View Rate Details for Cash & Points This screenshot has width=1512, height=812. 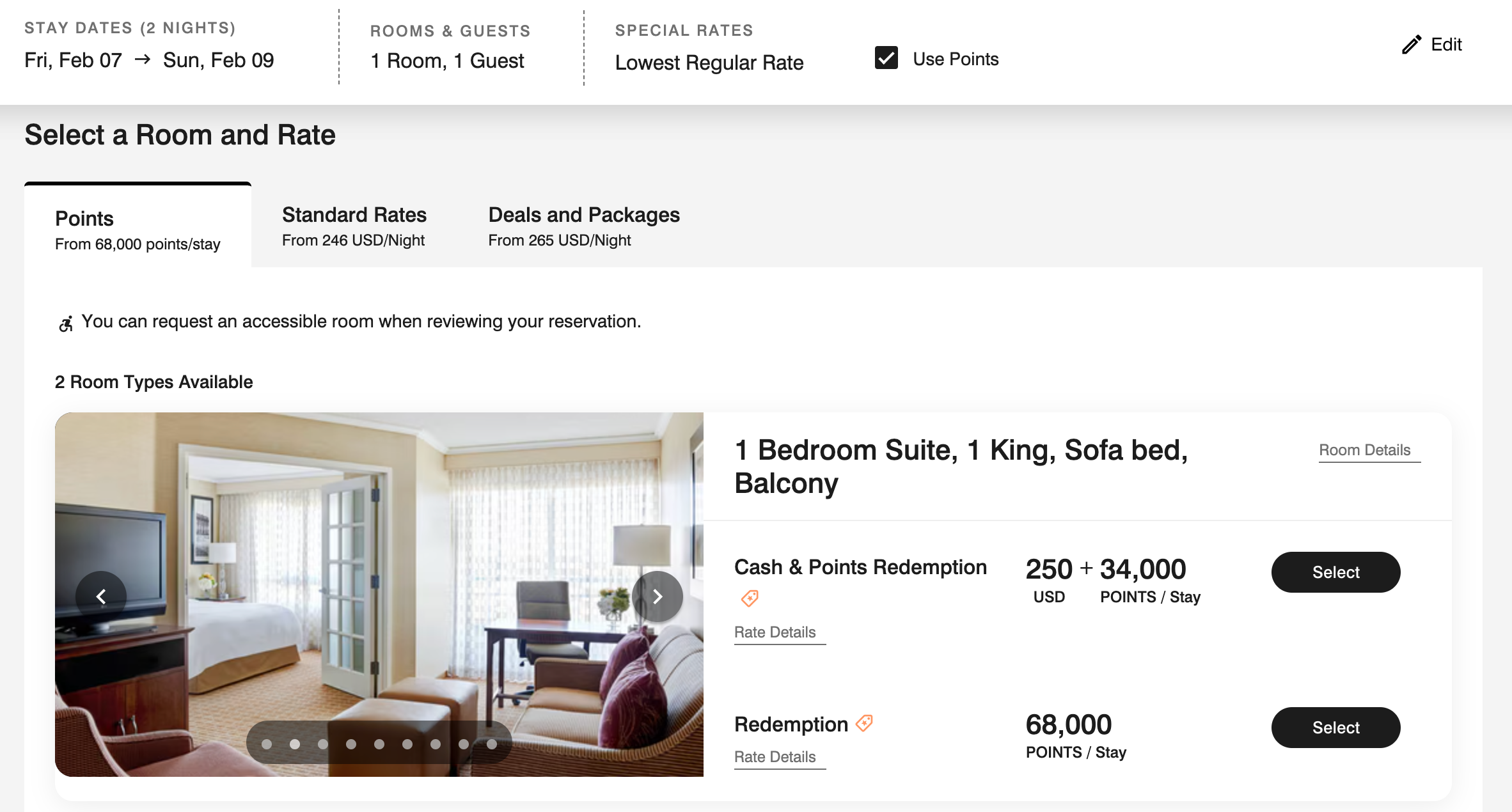pyautogui.click(x=775, y=632)
